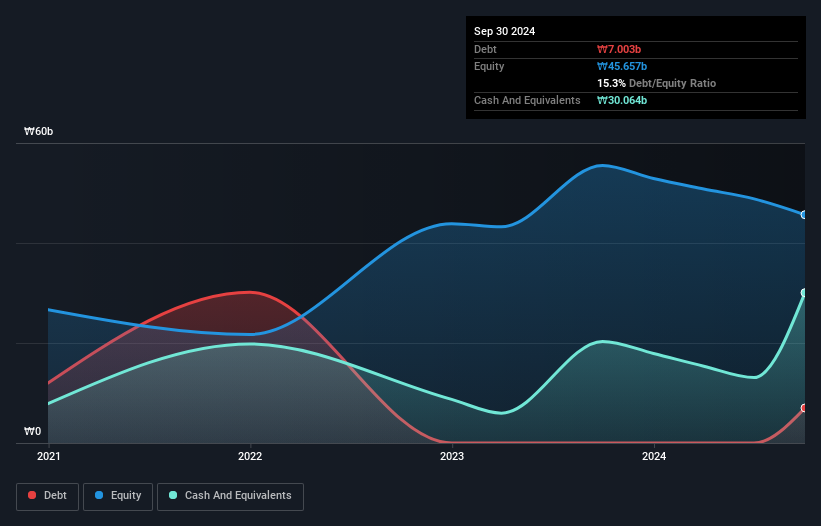Click the teal Cash And Equivalents legend dot
The width and height of the screenshot is (821, 526).
click(x=173, y=495)
